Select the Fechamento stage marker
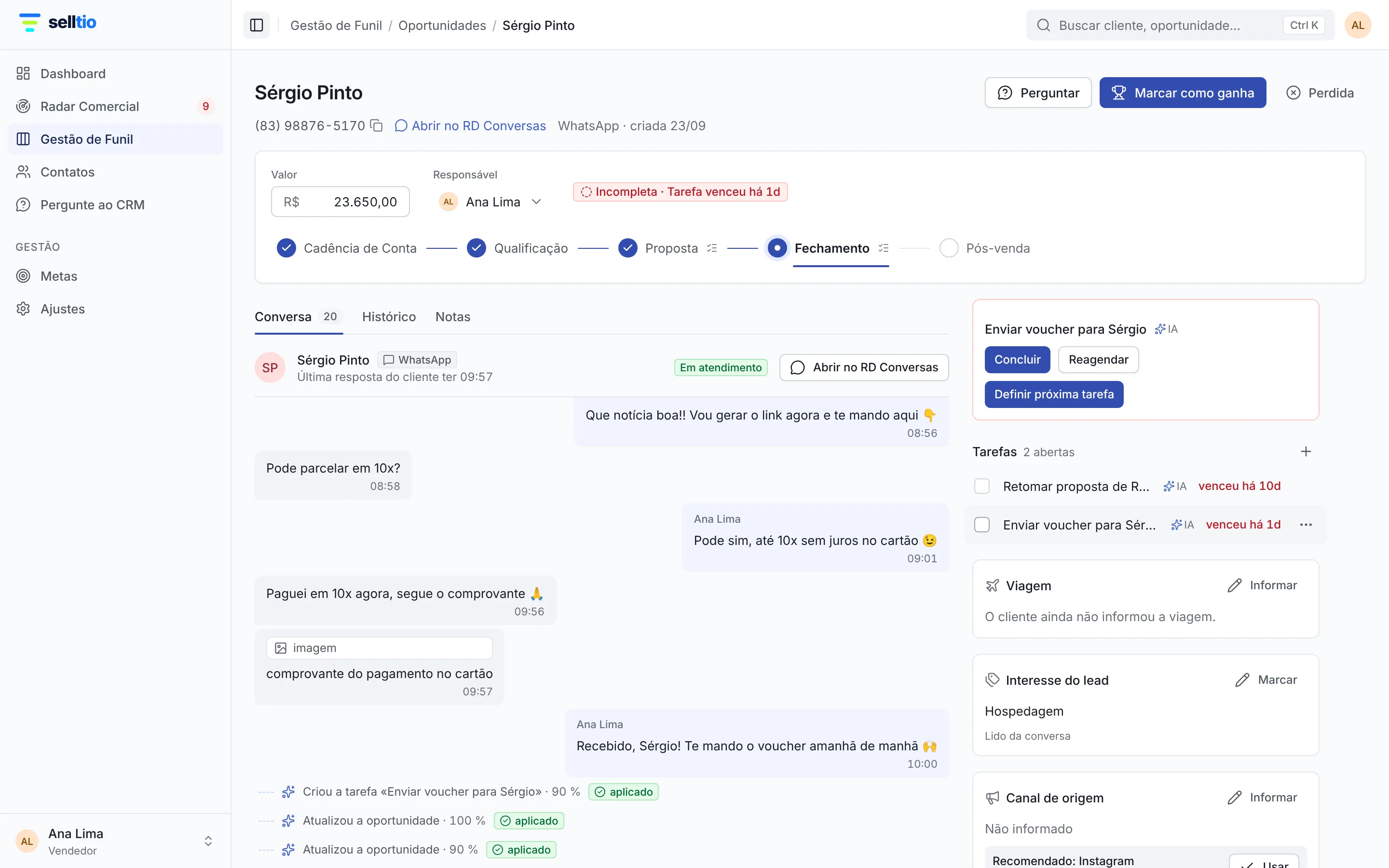1389x868 pixels. (x=777, y=248)
